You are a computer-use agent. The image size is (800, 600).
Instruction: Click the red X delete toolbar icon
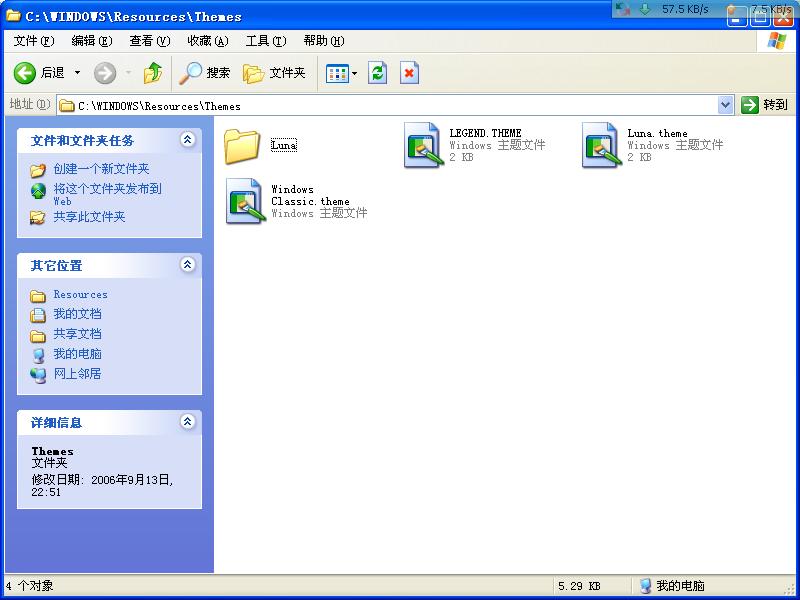click(x=409, y=73)
